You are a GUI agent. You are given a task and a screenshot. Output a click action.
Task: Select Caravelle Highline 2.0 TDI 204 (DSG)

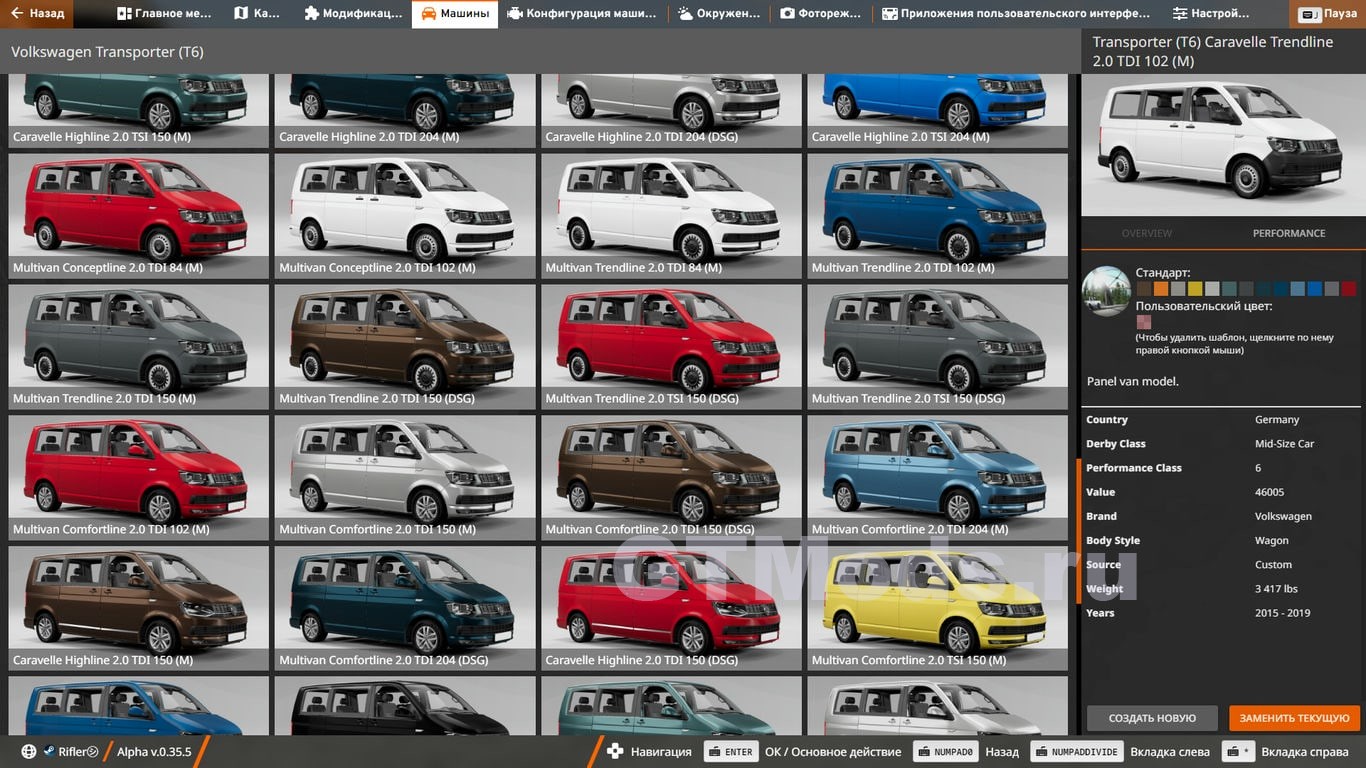tap(671, 110)
